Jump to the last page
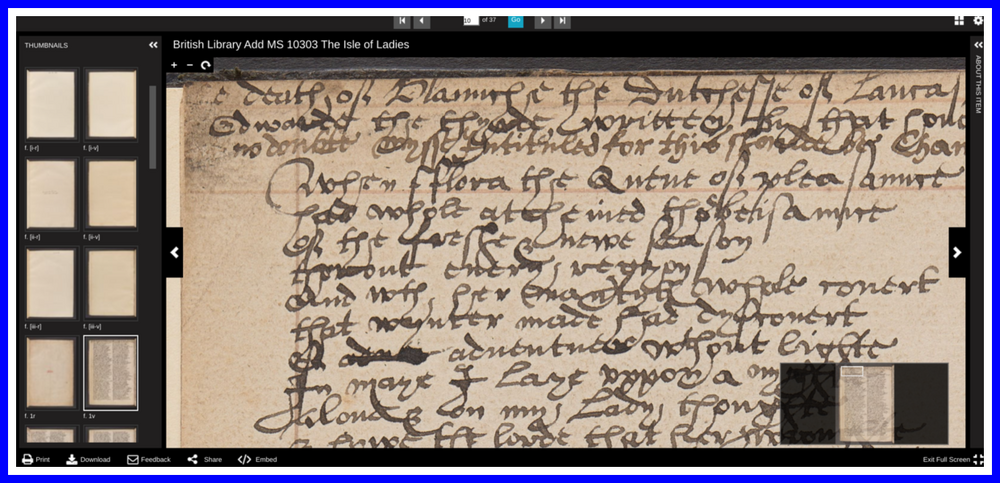The image size is (1000, 483). pyautogui.click(x=562, y=21)
